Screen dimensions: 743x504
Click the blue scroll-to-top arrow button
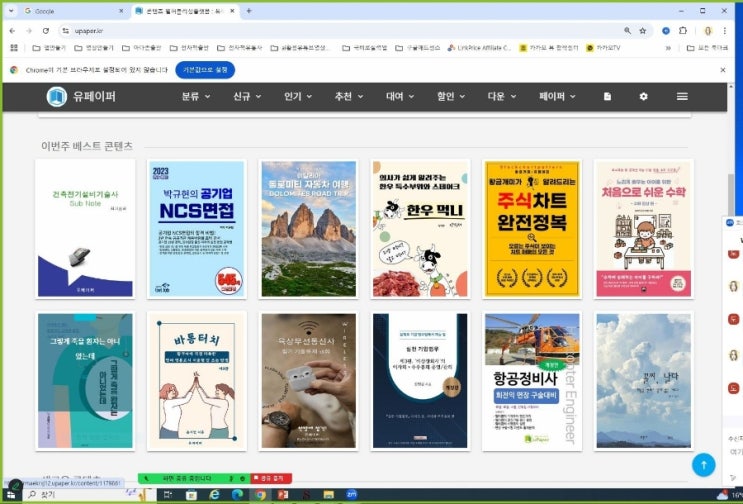tap(703, 465)
